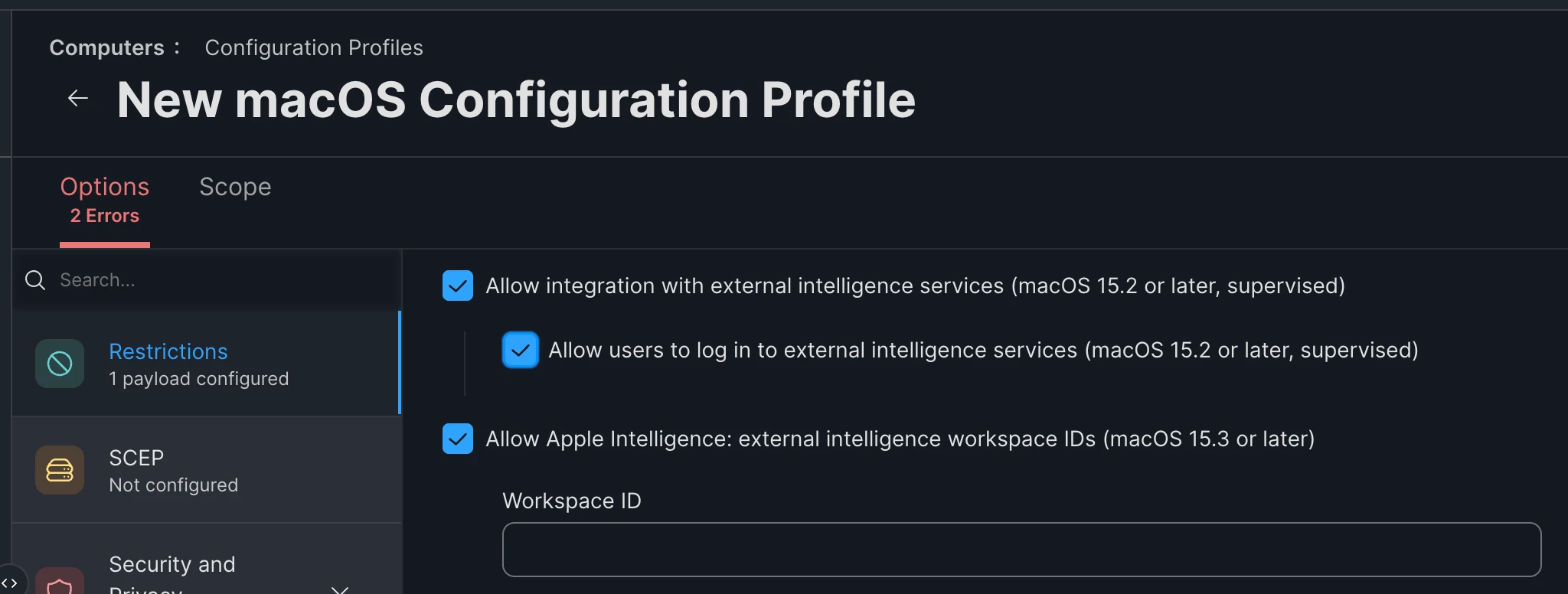Navigate to the Computers breadcrumb
This screenshot has height=594, width=1568.
[107, 47]
